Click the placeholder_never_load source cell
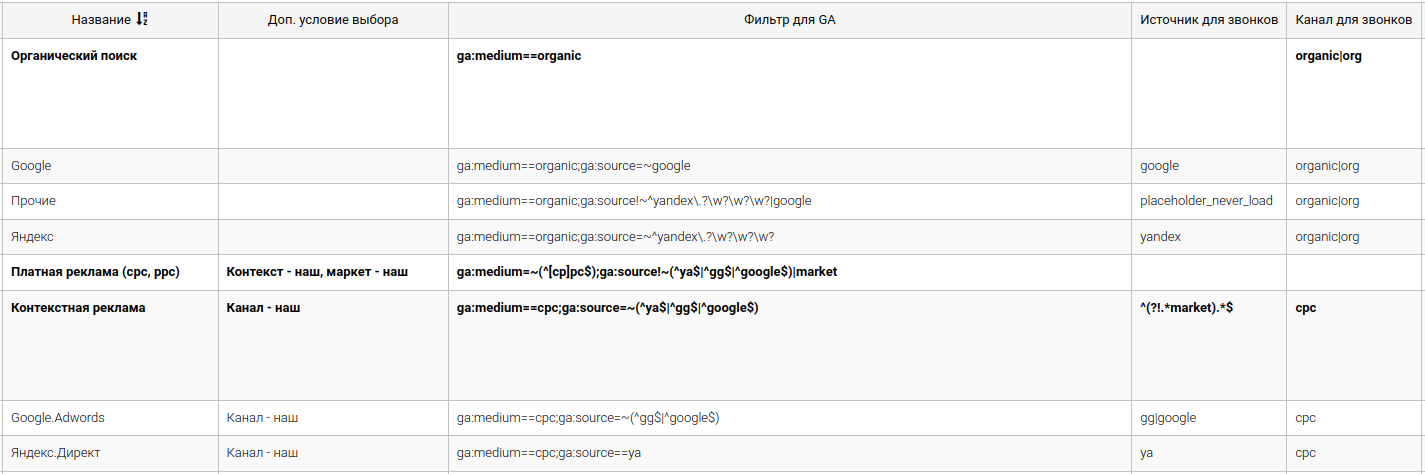 click(1206, 201)
